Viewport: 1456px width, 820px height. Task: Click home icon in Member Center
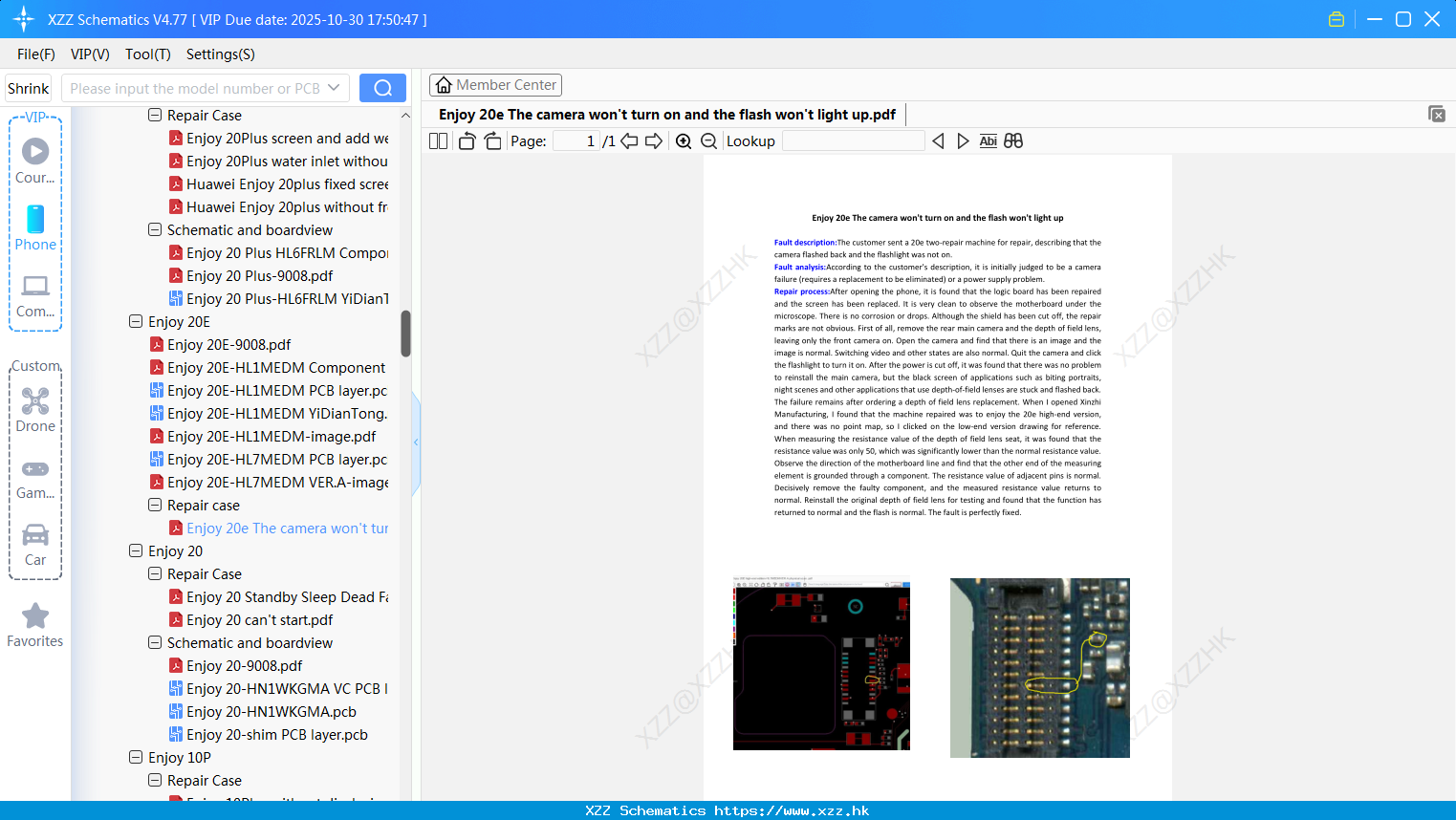(444, 85)
